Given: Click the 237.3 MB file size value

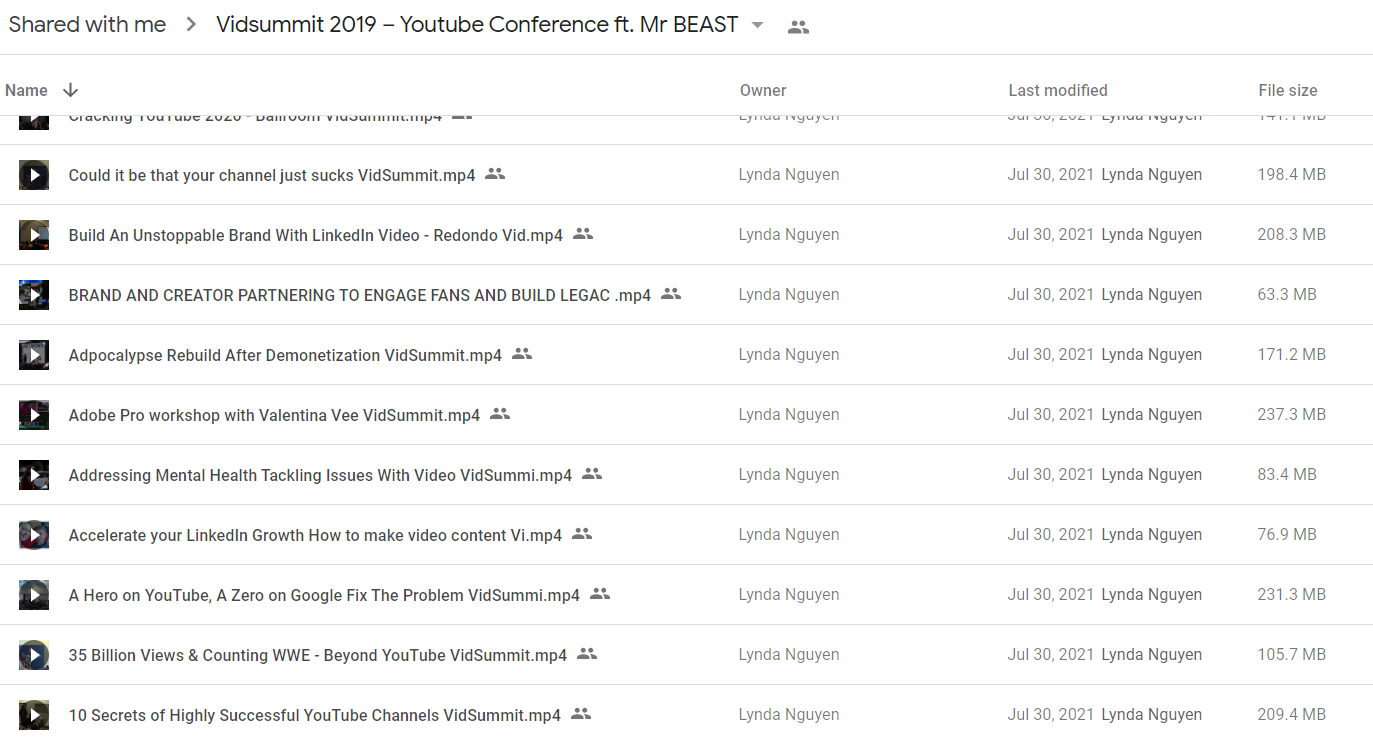Looking at the screenshot, I should tap(1292, 415).
